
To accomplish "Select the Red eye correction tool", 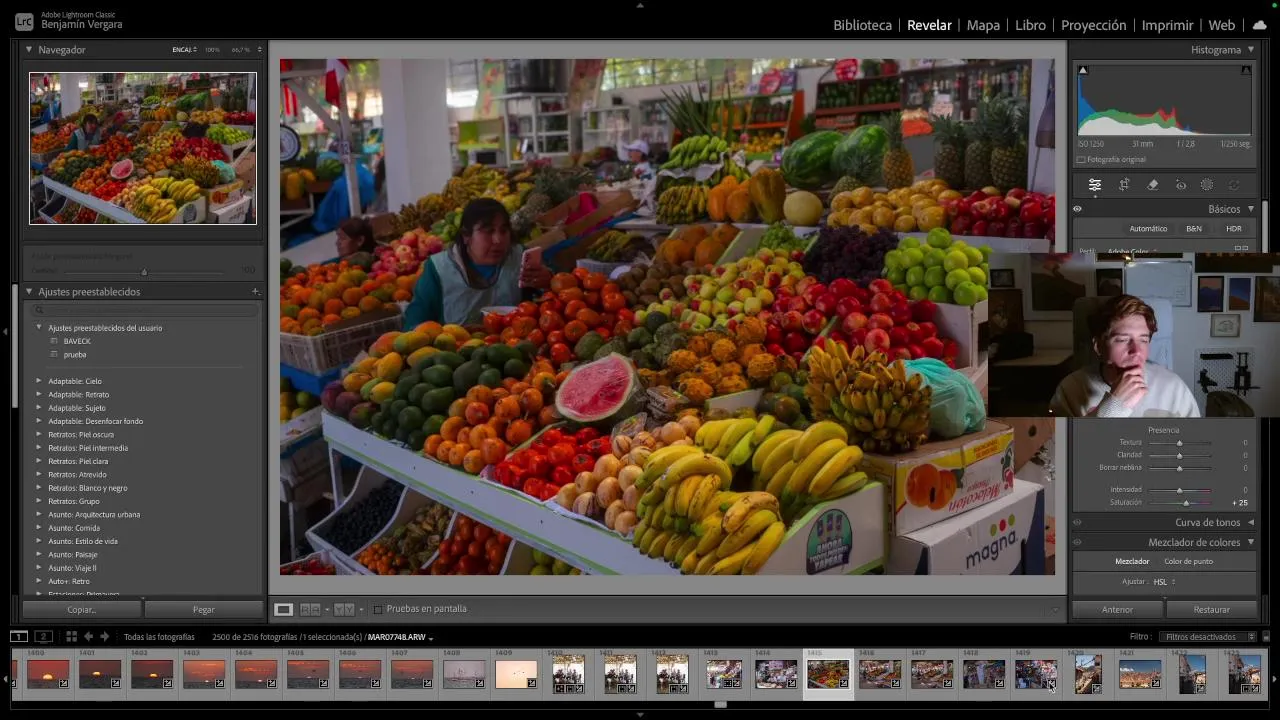I will [x=1180, y=185].
